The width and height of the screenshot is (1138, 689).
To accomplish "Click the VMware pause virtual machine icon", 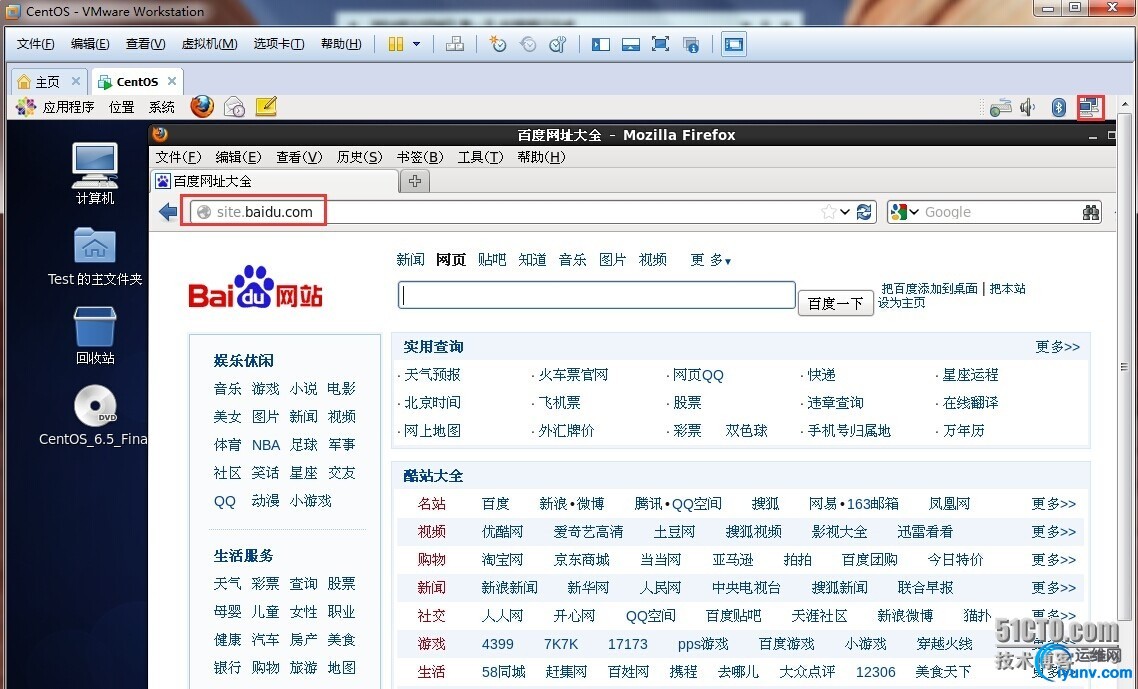I will pyautogui.click(x=396, y=44).
